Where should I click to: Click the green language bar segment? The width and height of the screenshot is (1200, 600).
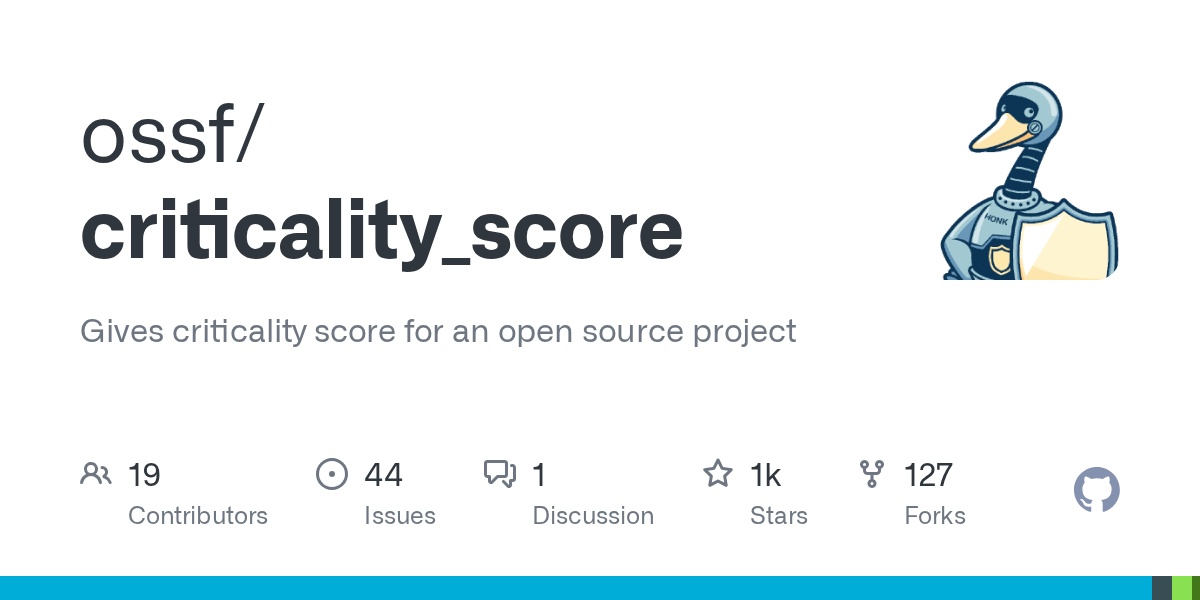click(x=1181, y=588)
